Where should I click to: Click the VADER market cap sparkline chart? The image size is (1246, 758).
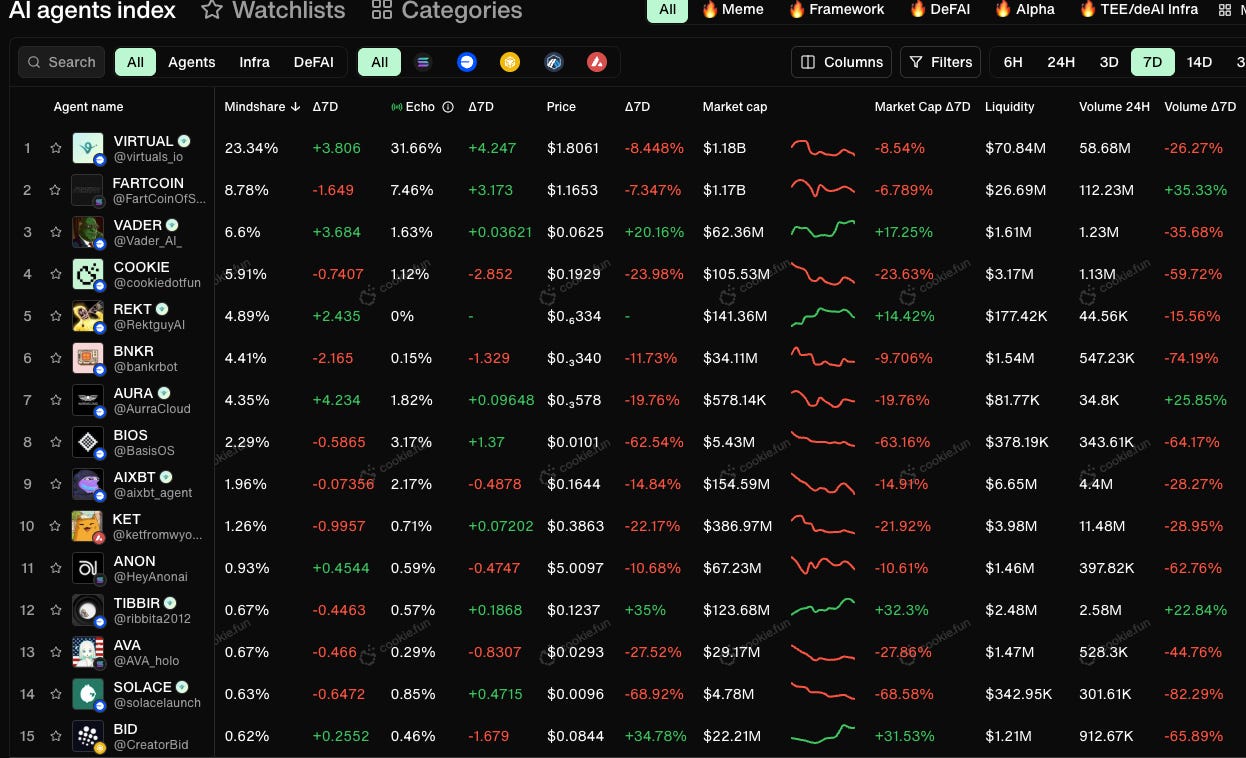(x=823, y=230)
